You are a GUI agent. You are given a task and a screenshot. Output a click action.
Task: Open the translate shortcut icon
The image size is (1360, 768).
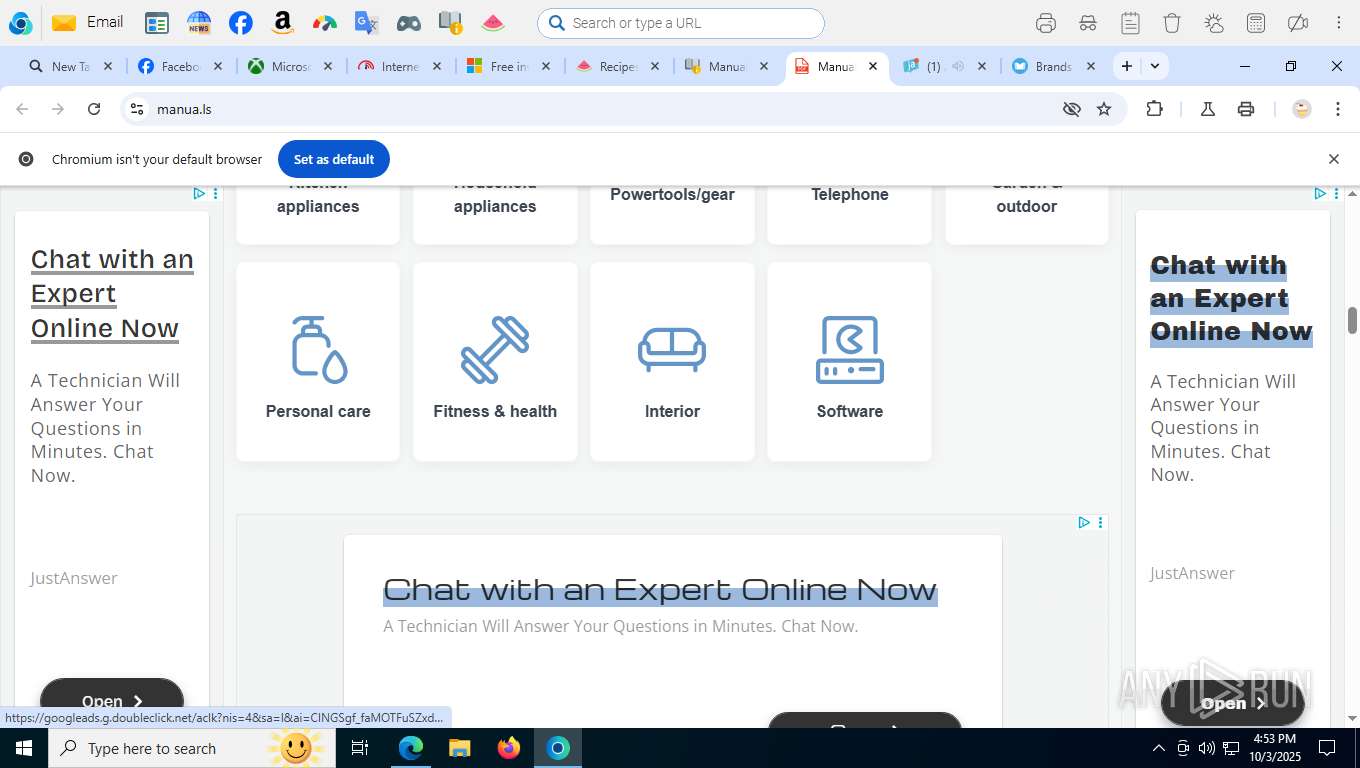(x=367, y=23)
